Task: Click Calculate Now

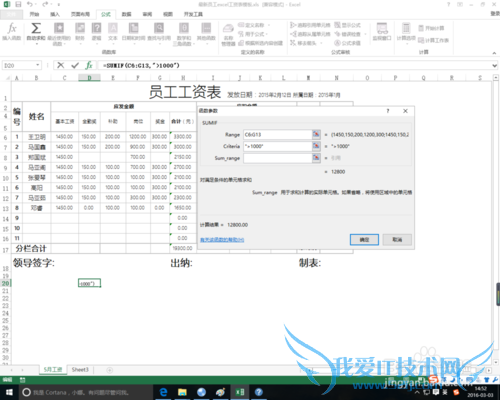Action: coord(431,28)
